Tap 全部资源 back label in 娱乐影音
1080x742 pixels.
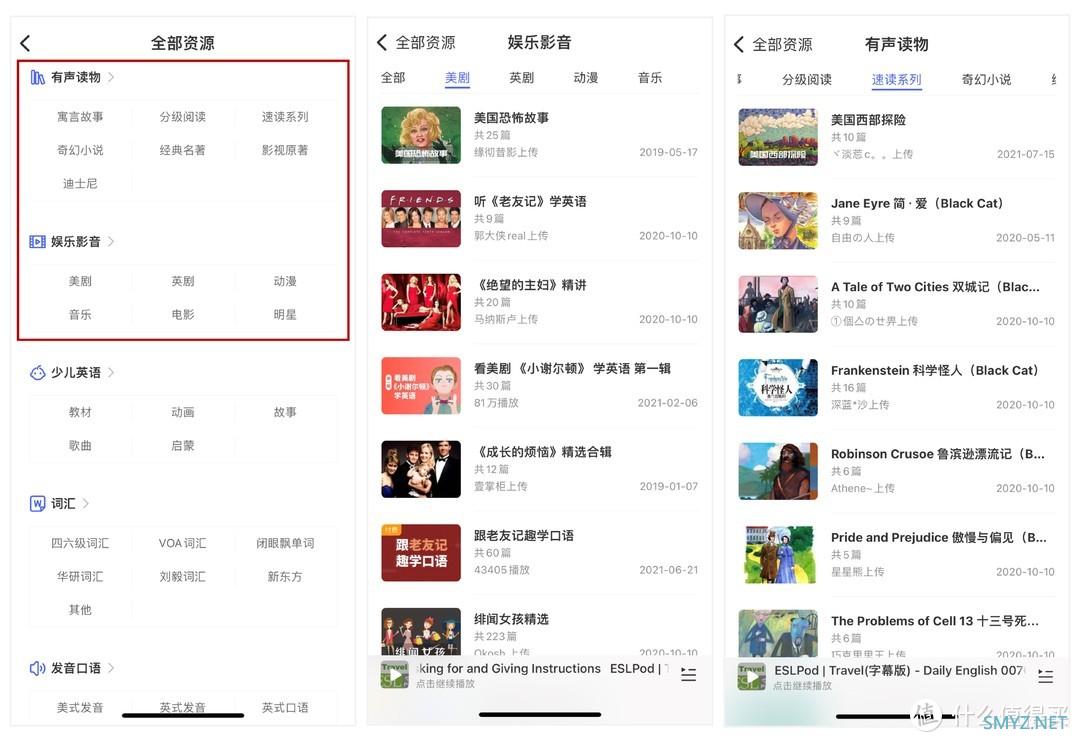coord(425,43)
